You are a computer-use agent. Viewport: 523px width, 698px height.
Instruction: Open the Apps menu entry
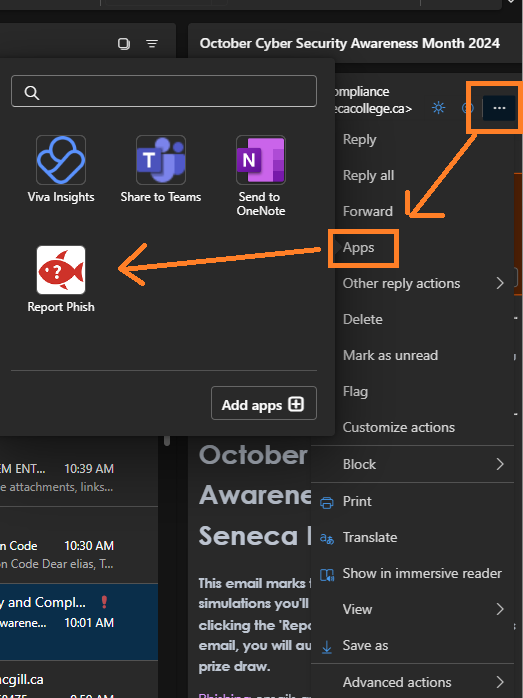(x=358, y=248)
